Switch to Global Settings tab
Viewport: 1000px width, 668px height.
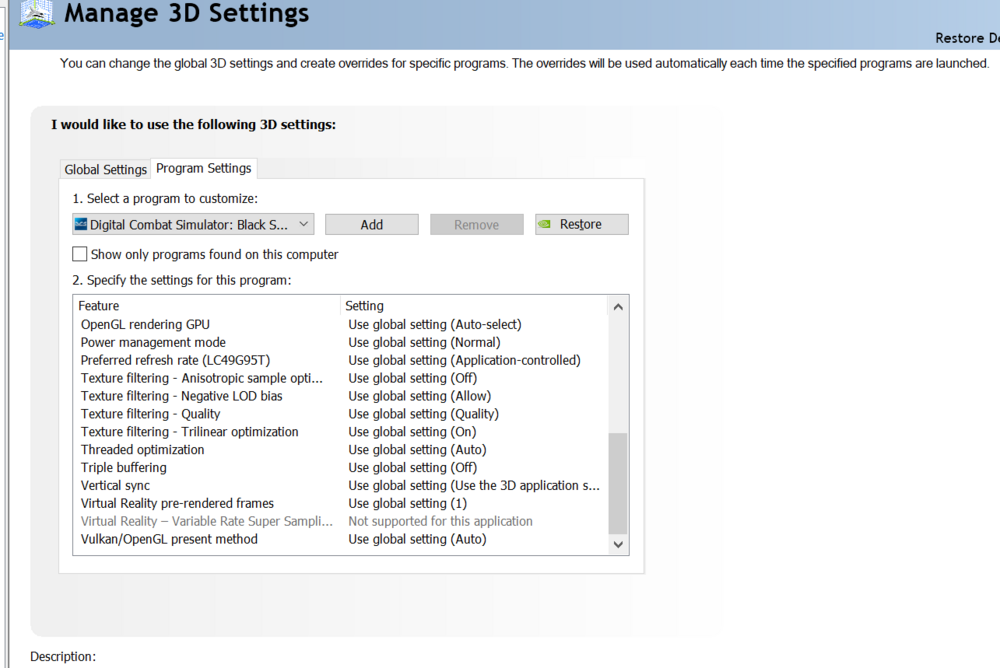[x=105, y=169]
